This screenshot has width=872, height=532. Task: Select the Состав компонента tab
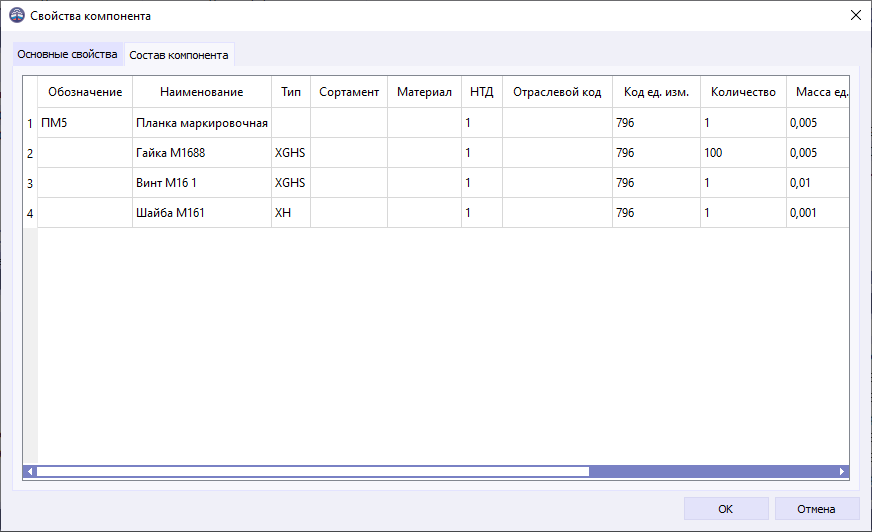pyautogui.click(x=179, y=55)
